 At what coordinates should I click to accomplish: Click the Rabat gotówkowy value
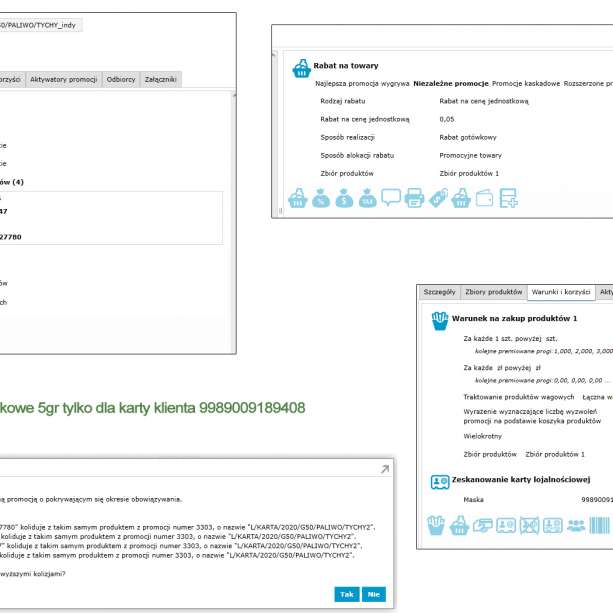click(x=468, y=137)
